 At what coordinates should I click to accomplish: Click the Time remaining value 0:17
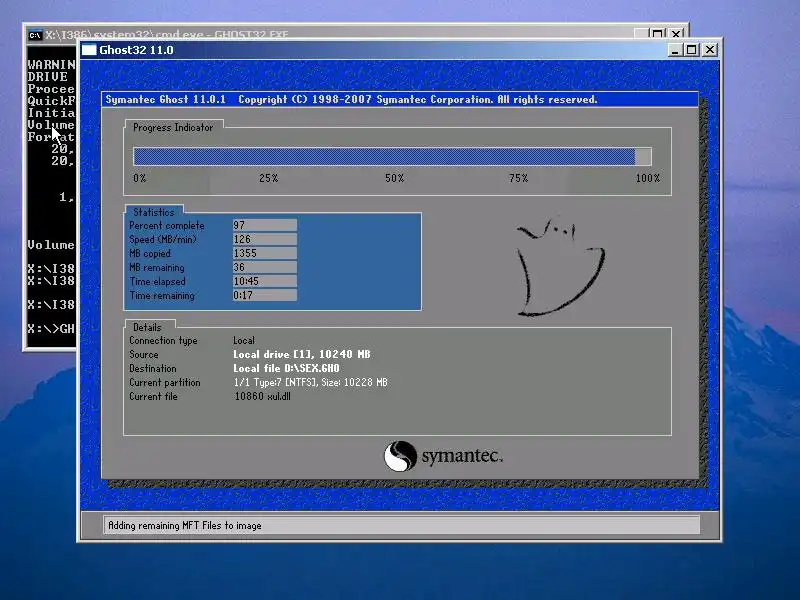click(x=265, y=295)
